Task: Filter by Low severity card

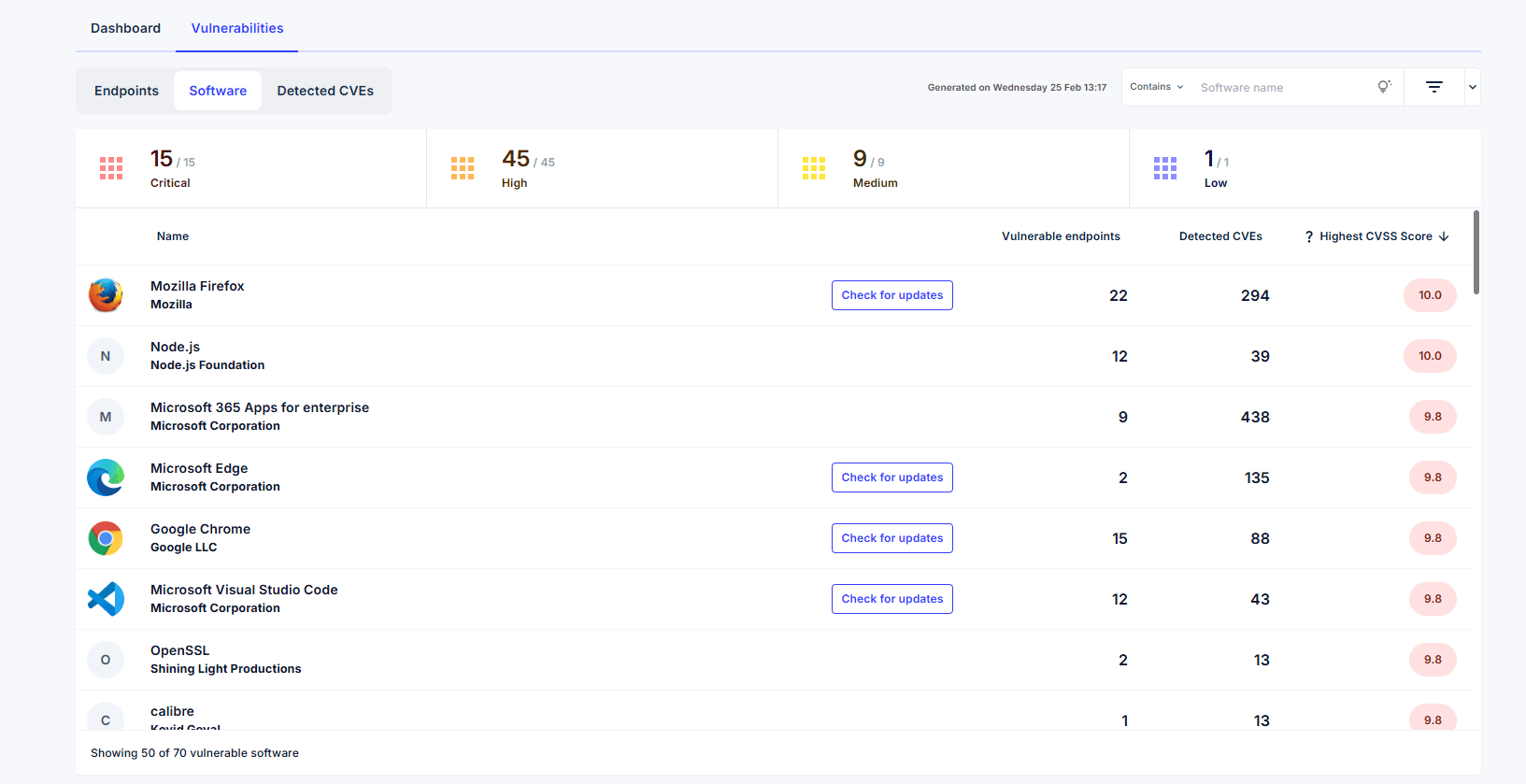Action: tap(1305, 168)
